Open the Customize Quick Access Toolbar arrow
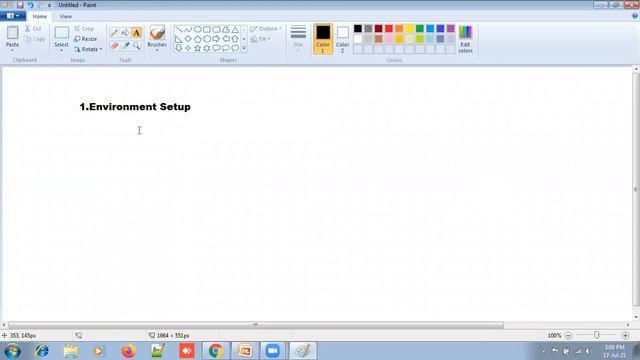 pos(49,5)
